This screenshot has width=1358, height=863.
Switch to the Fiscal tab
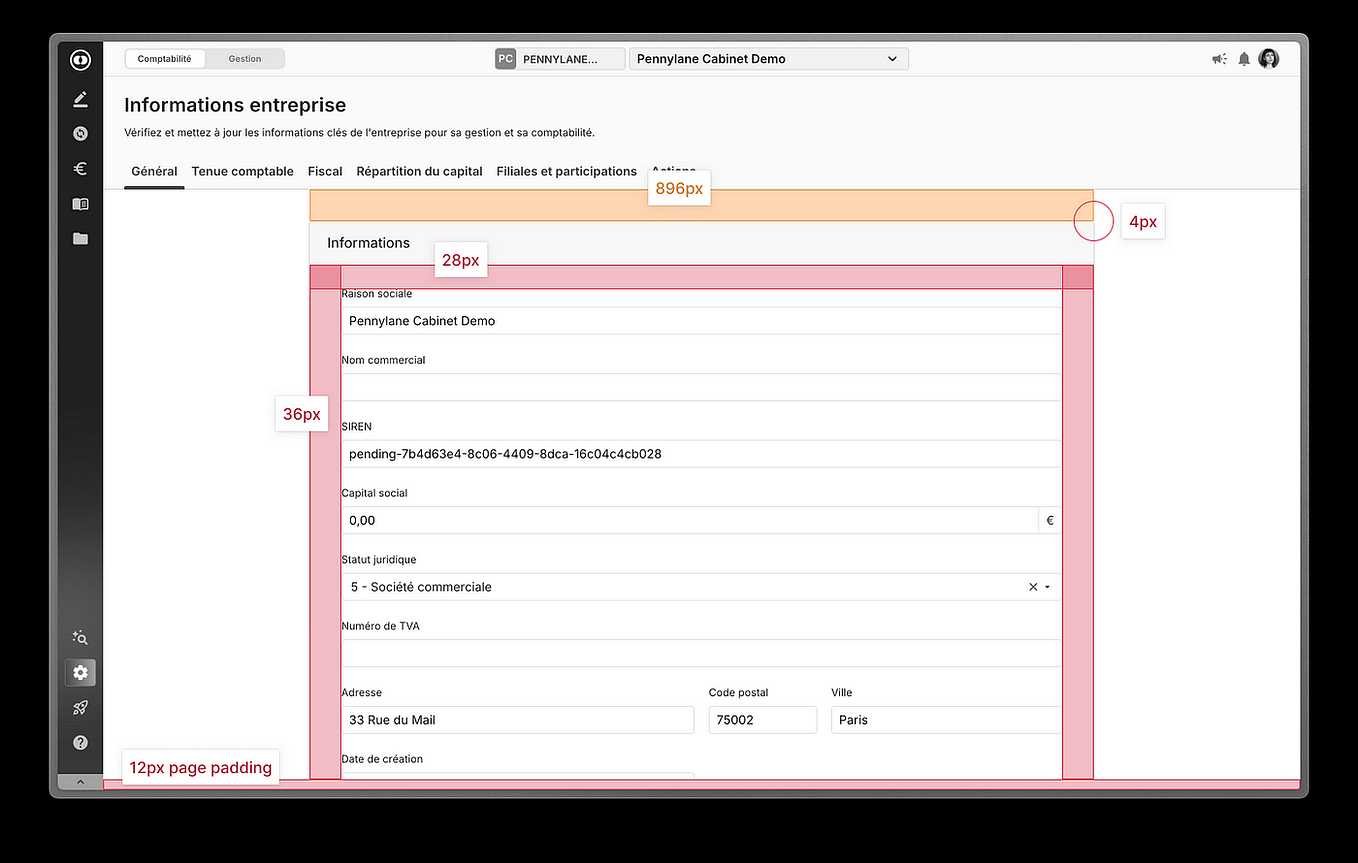tap(325, 171)
